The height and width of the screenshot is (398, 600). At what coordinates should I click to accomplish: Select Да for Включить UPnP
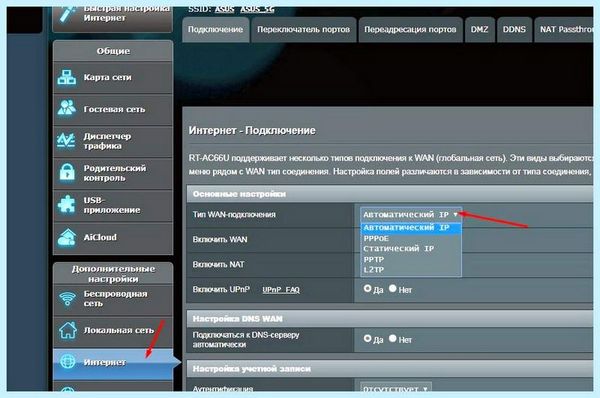click(367, 289)
